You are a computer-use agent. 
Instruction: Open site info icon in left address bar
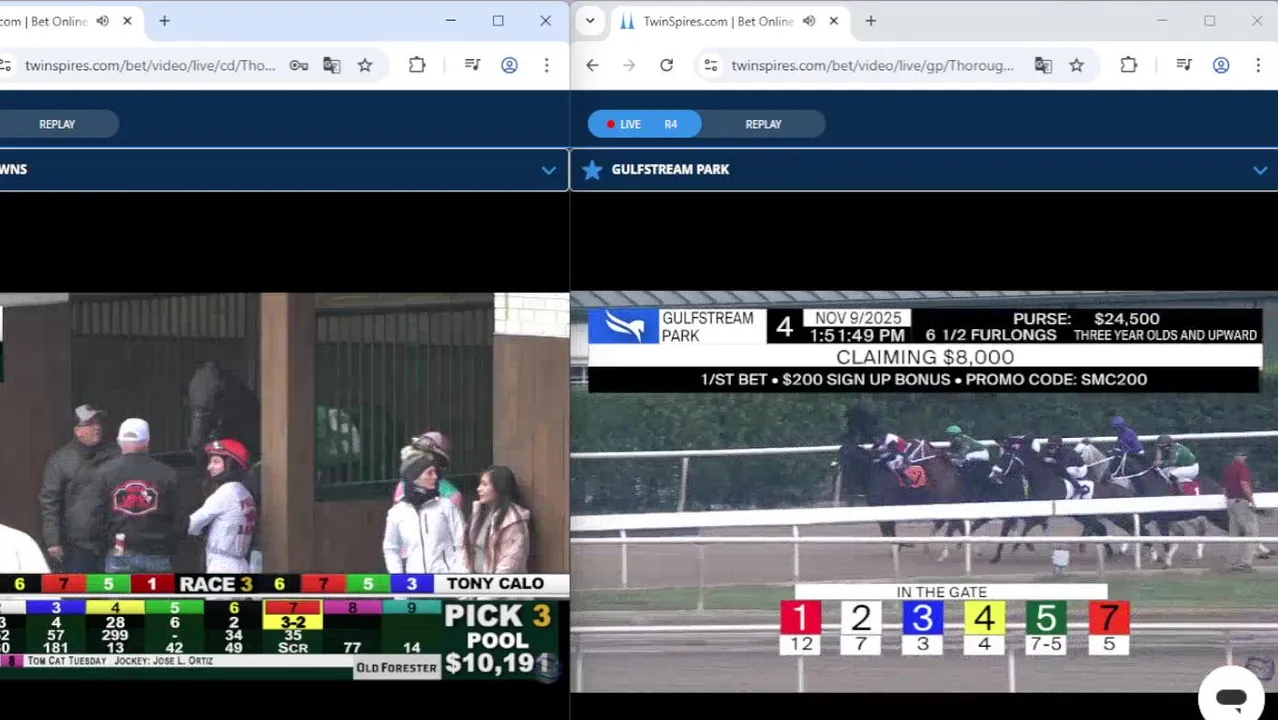point(5,65)
